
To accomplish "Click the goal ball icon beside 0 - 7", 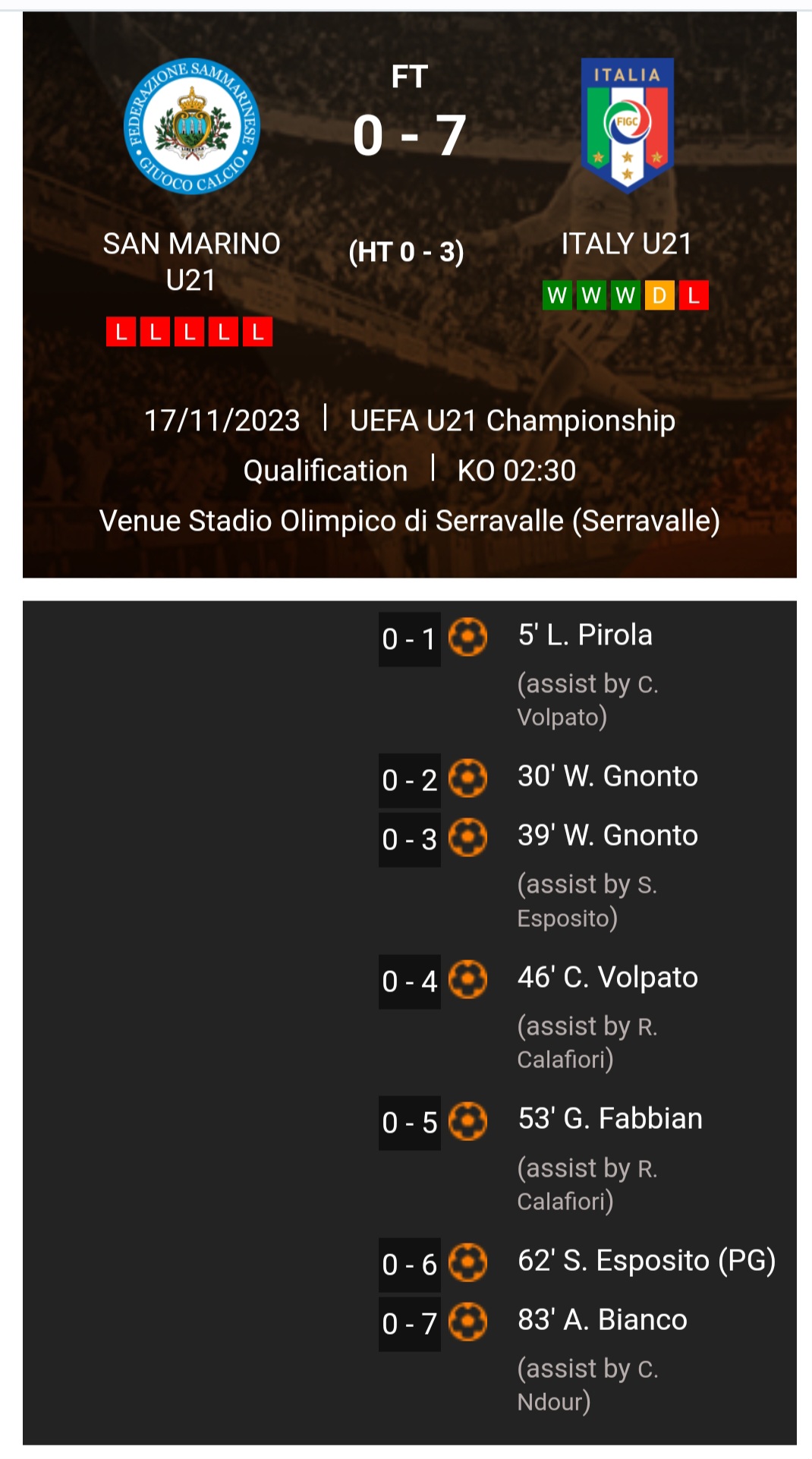I will [x=467, y=1322].
